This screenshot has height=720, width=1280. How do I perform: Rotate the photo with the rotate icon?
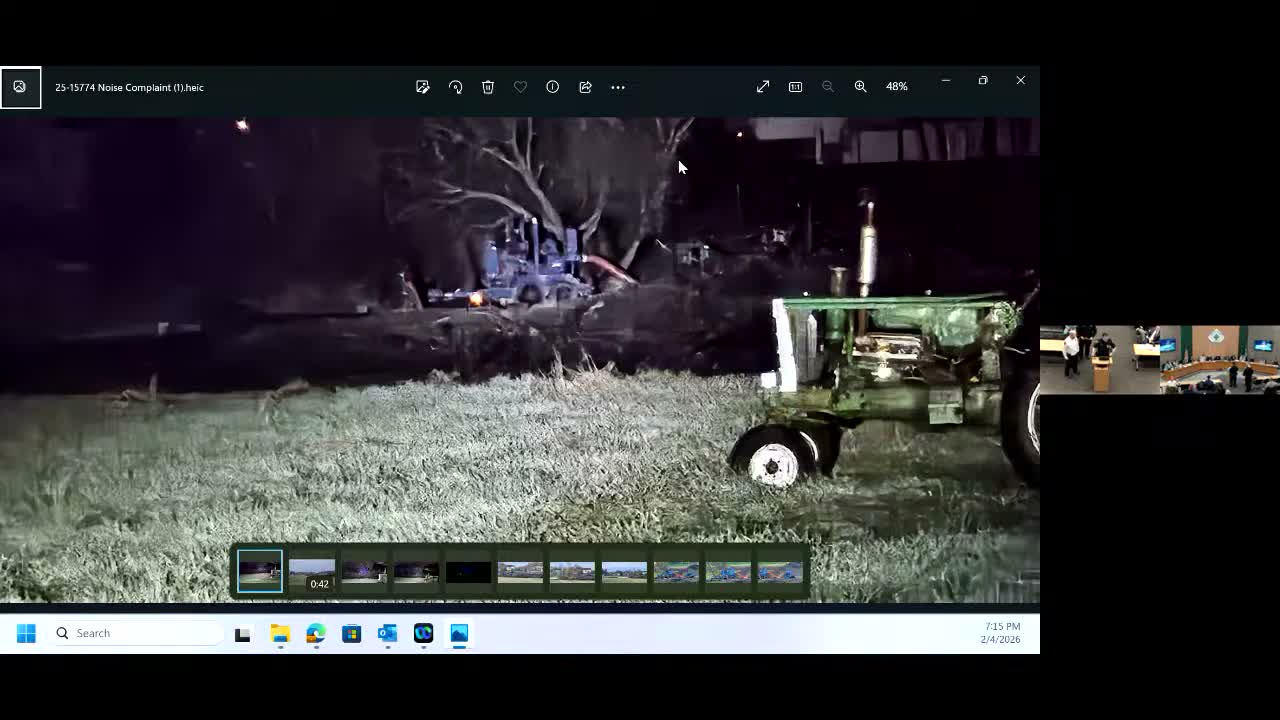point(455,87)
